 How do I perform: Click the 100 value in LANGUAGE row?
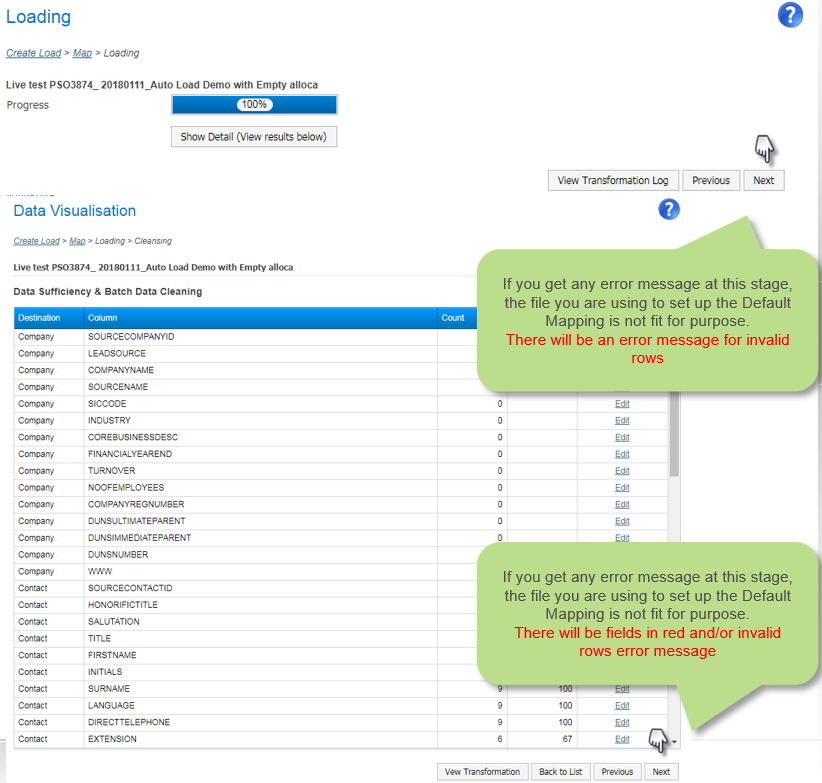pyautogui.click(x=565, y=705)
